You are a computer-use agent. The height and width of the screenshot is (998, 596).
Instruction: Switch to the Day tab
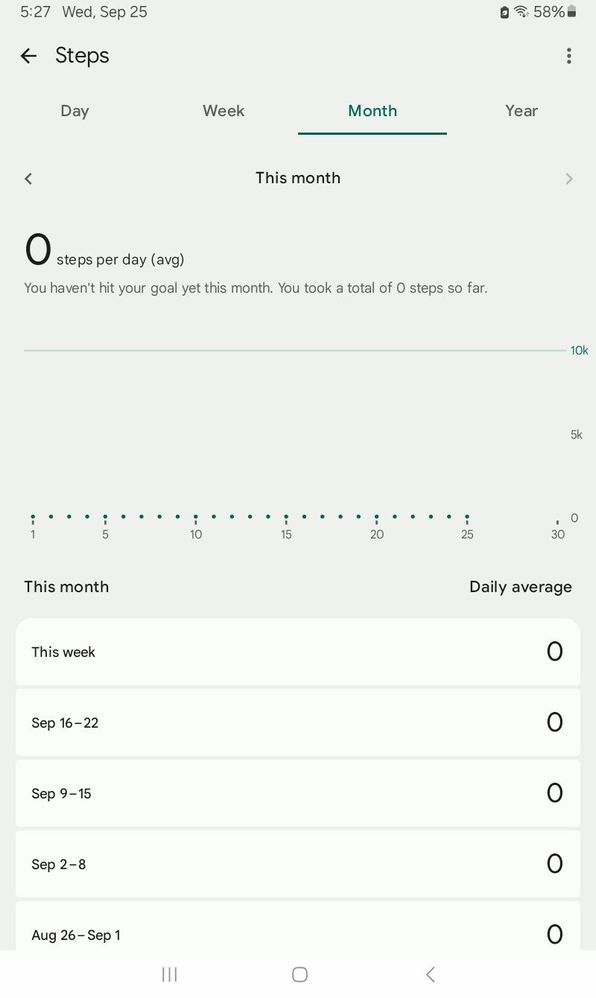click(x=74, y=111)
